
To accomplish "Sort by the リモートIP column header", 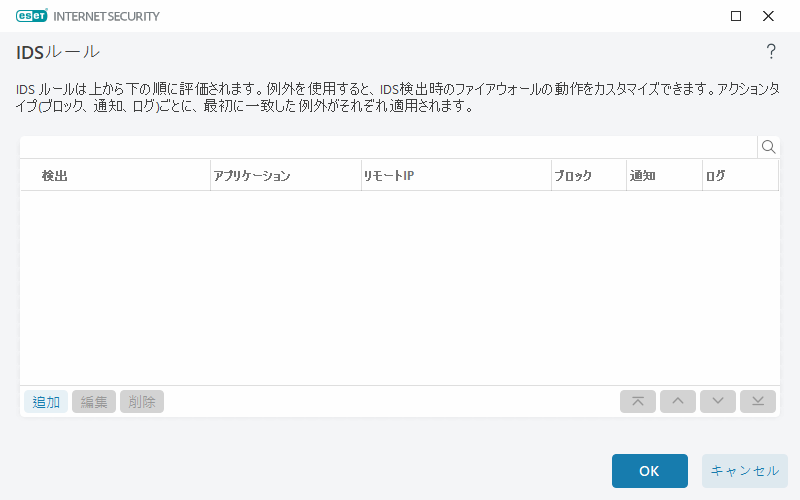I will tap(456, 176).
